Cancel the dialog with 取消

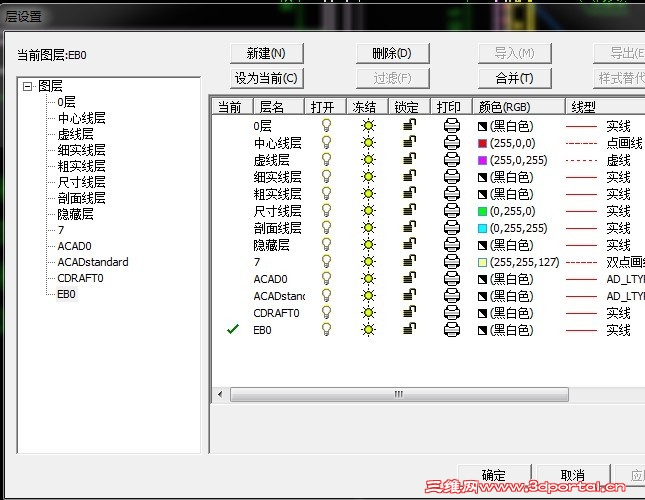tap(573, 475)
